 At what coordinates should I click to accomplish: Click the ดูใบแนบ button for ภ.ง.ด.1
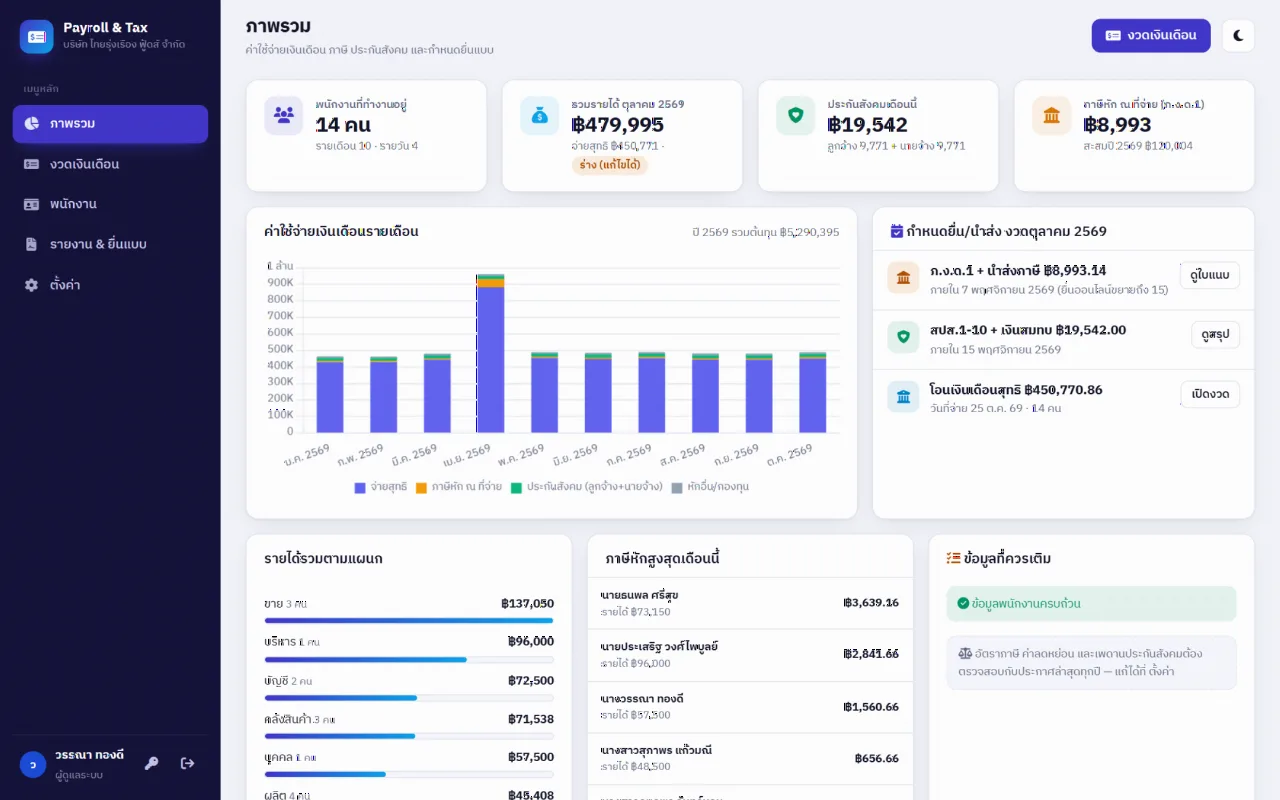pos(1210,275)
